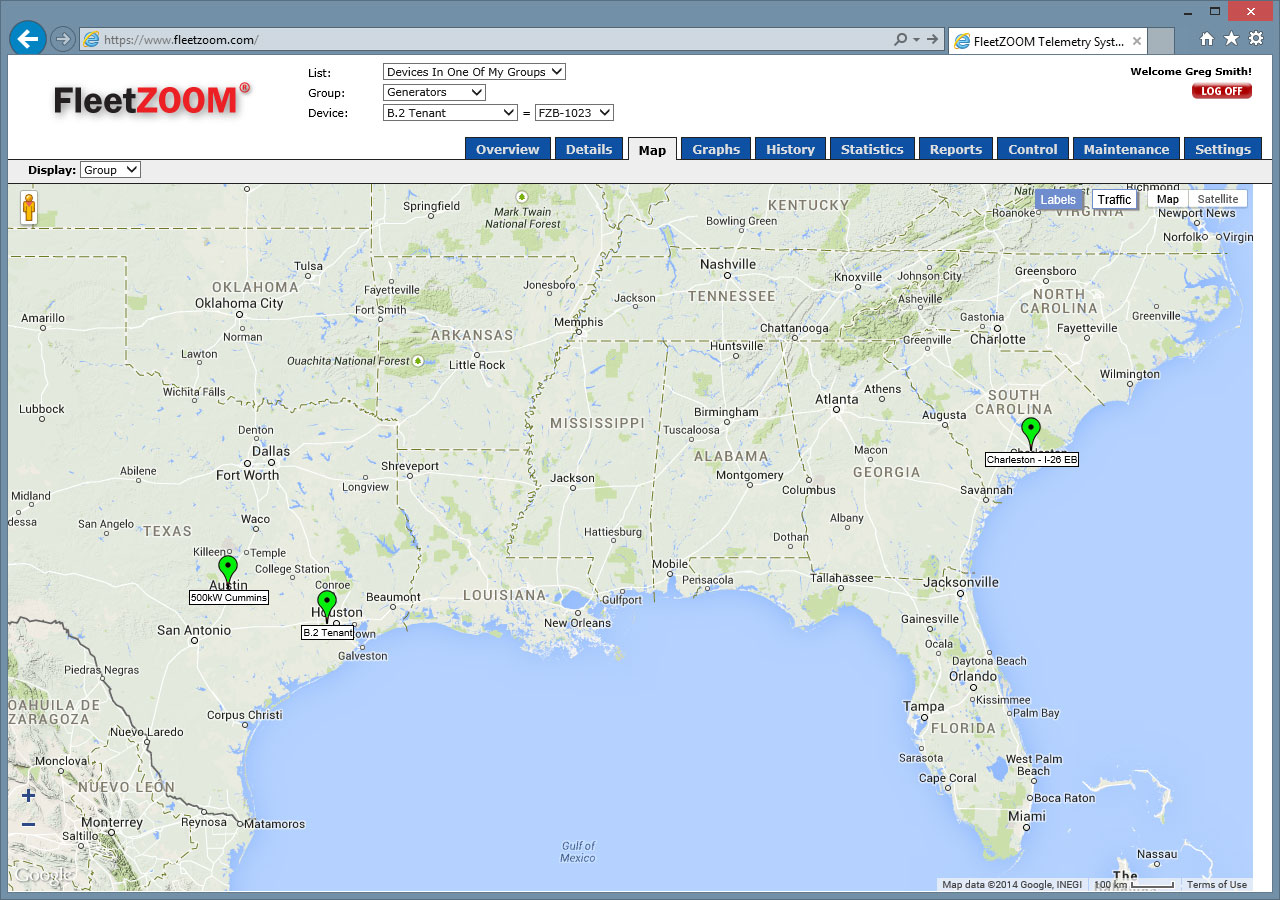Click the 'Welcome Greg Smith!' text
Viewport: 1280px width, 900px height.
1191,72
